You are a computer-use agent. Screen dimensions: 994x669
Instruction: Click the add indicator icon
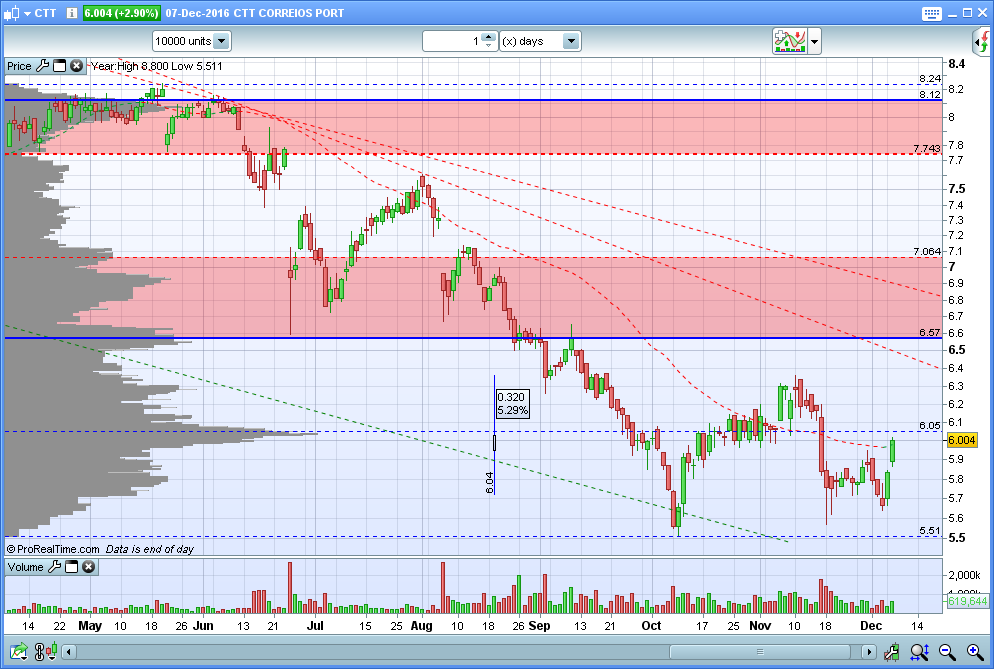click(789, 41)
